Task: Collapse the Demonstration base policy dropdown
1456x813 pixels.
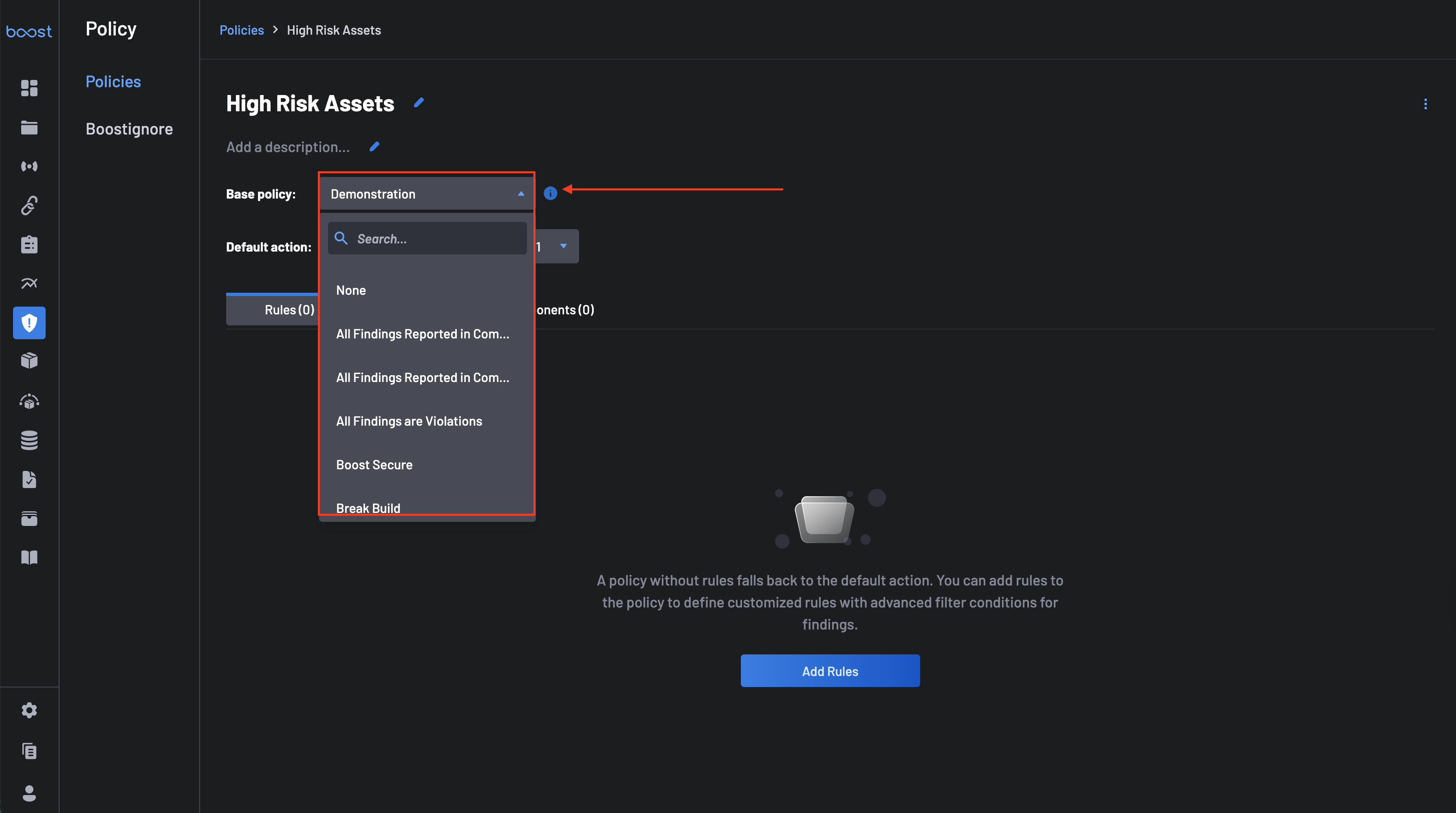Action: click(x=520, y=194)
